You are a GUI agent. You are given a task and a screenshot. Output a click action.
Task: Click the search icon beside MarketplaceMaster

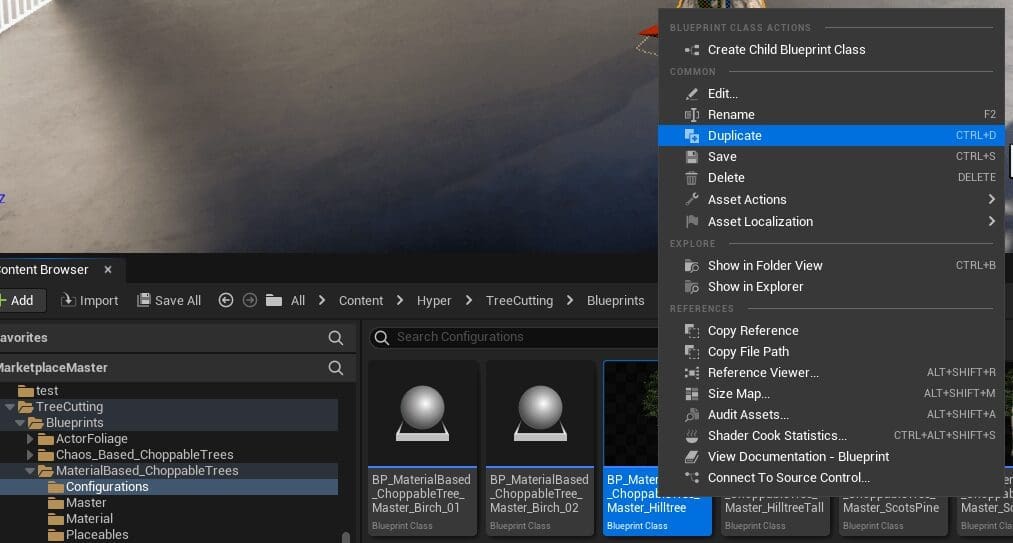336,368
